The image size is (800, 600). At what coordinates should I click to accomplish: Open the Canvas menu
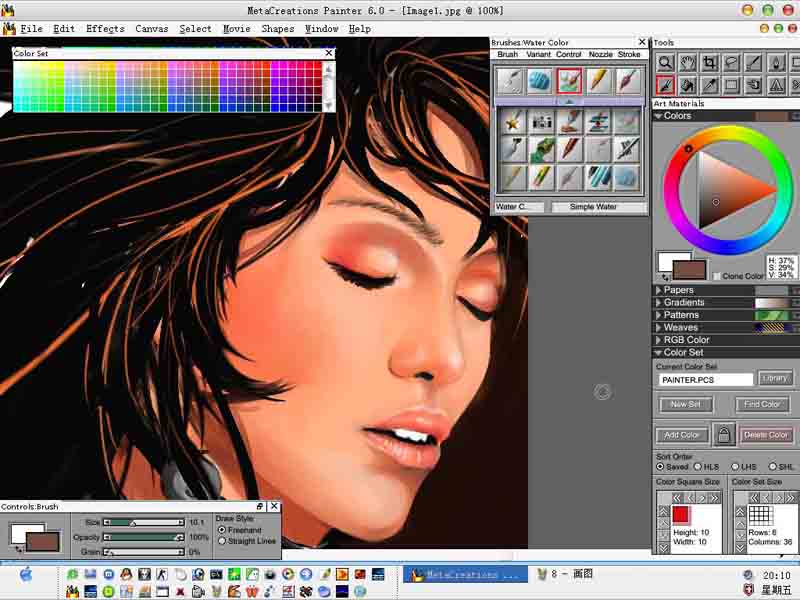[x=152, y=29]
